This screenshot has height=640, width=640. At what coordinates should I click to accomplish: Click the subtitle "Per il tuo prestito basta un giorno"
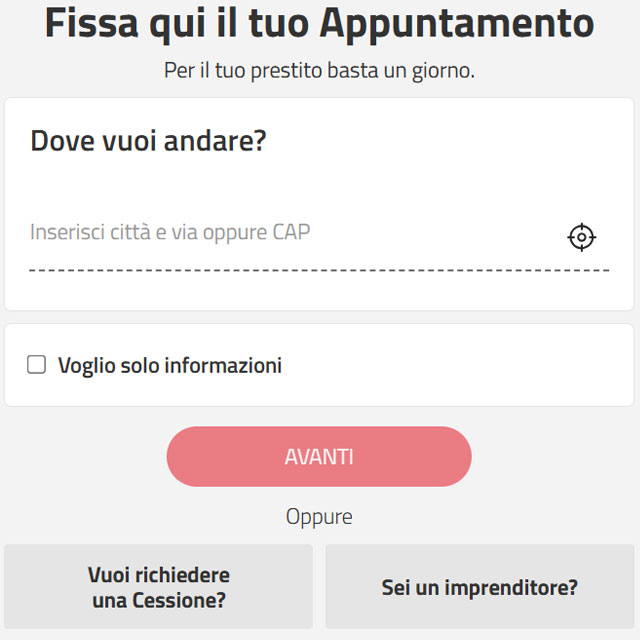point(319,72)
